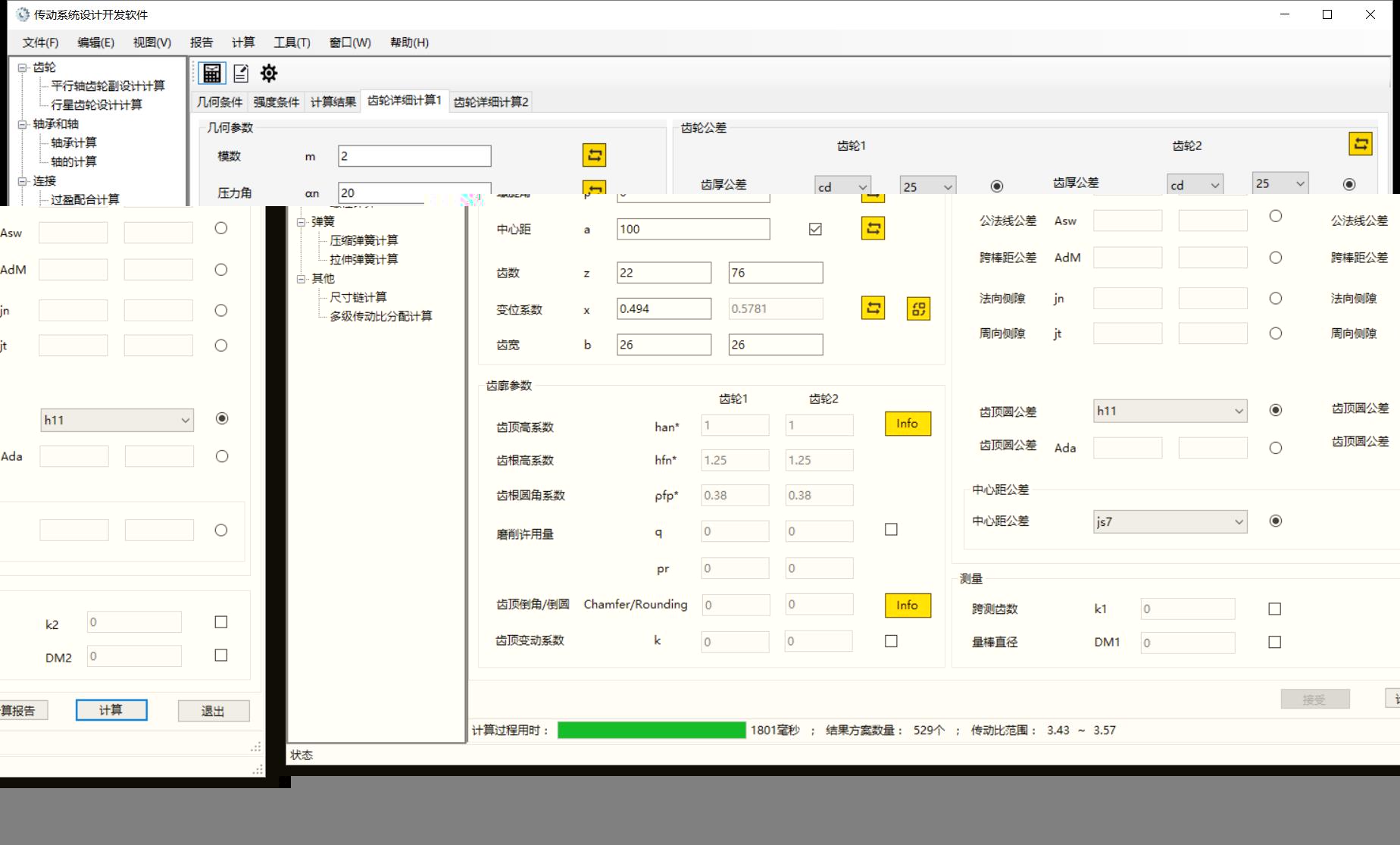
Task: Click the calculator icon in the toolbar
Action: tap(212, 73)
